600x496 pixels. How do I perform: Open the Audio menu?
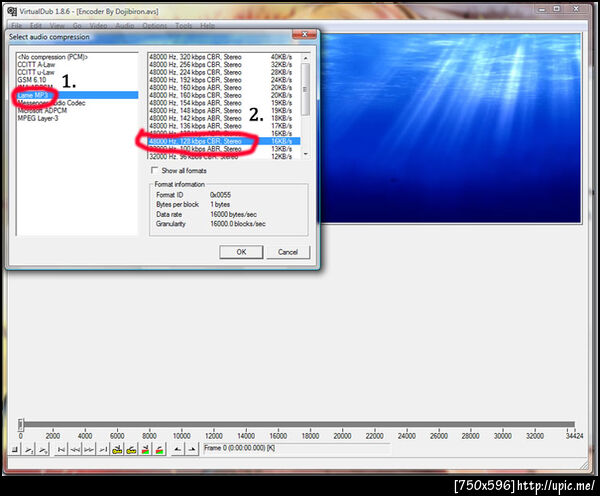(x=125, y=26)
